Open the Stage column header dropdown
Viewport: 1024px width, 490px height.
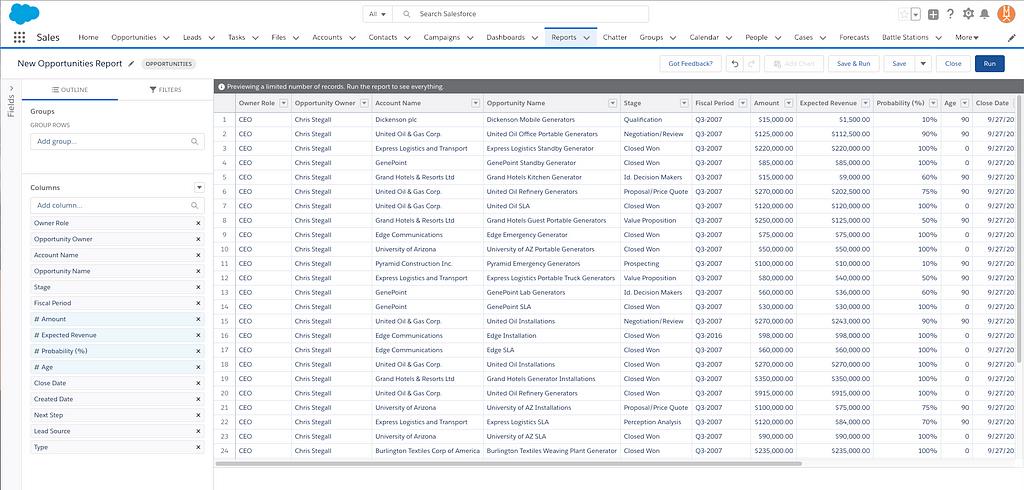[x=684, y=102]
